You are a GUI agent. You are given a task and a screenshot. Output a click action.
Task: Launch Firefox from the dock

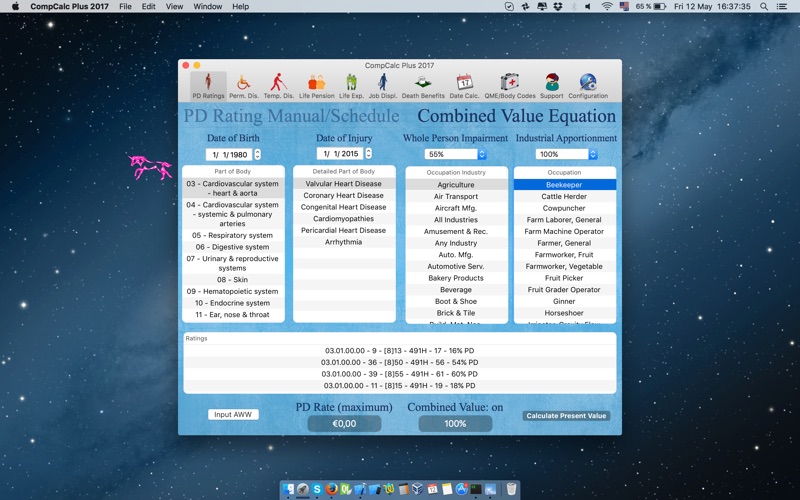point(332,489)
